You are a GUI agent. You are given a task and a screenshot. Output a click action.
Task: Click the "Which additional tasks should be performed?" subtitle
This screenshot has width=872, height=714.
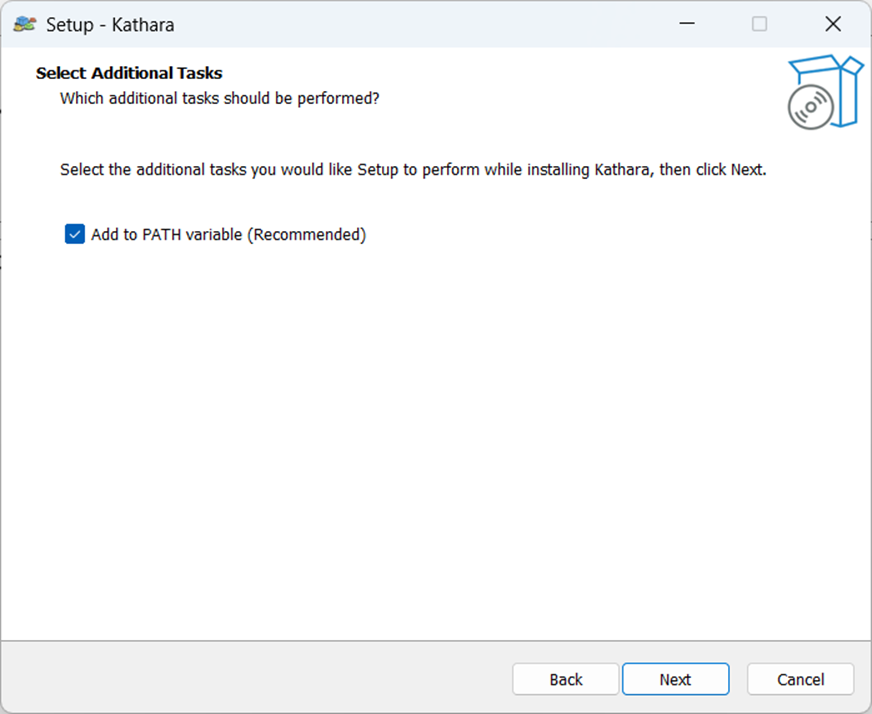click(x=220, y=98)
